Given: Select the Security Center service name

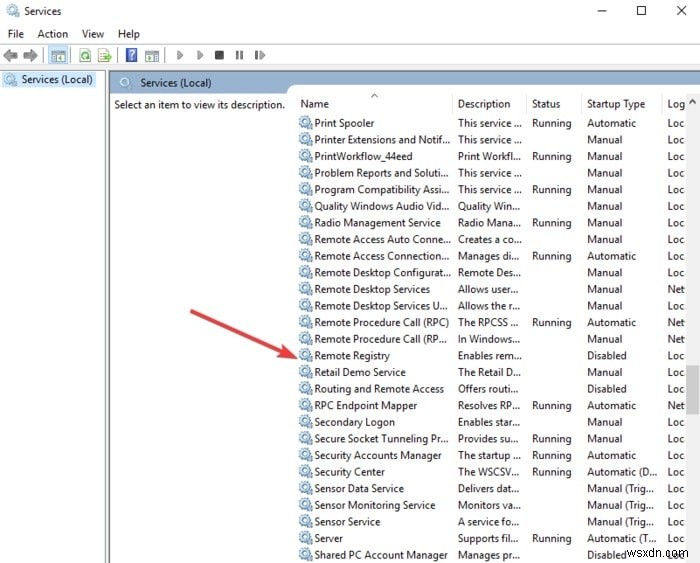Looking at the screenshot, I should [x=349, y=471].
